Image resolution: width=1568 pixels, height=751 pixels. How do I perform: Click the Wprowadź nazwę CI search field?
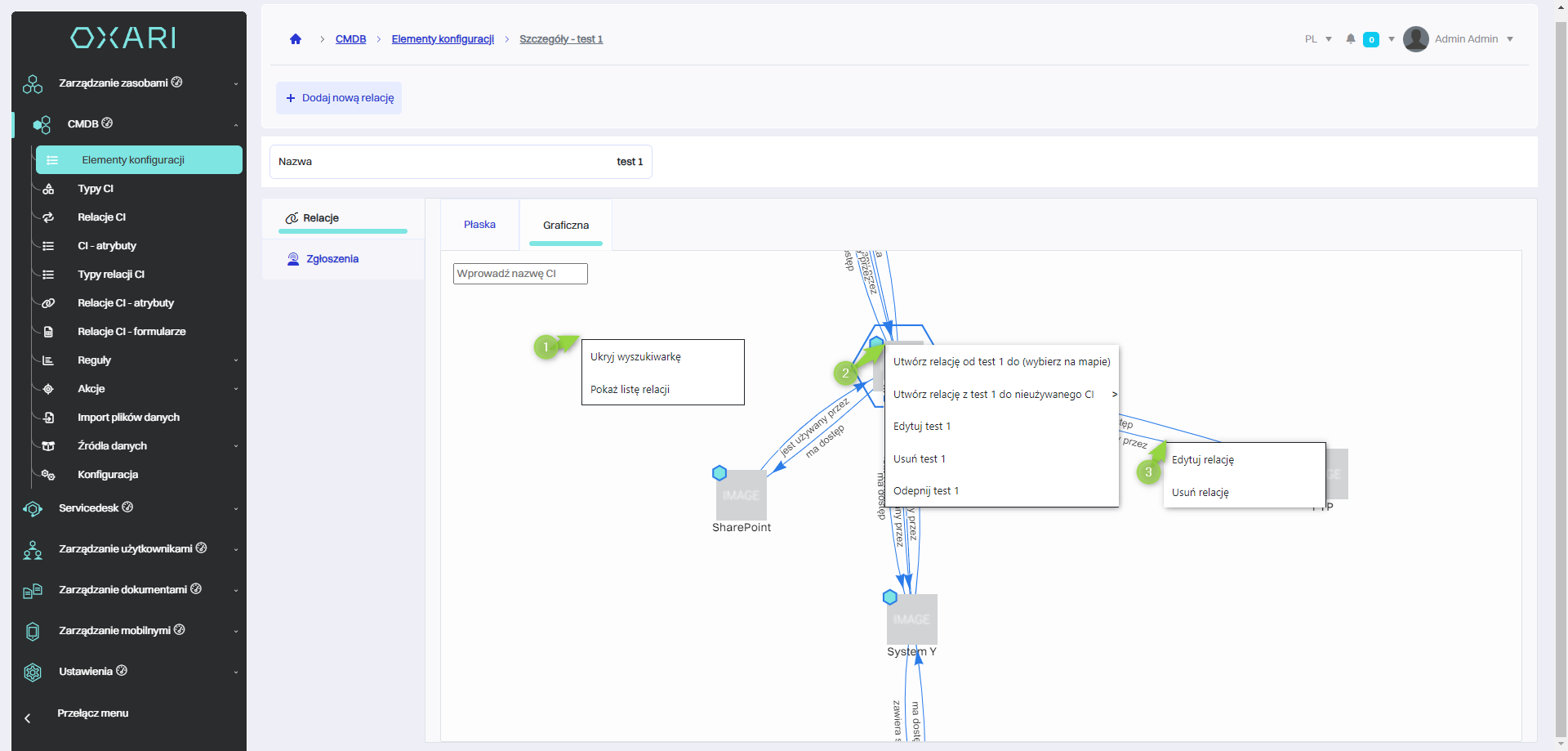(520, 274)
